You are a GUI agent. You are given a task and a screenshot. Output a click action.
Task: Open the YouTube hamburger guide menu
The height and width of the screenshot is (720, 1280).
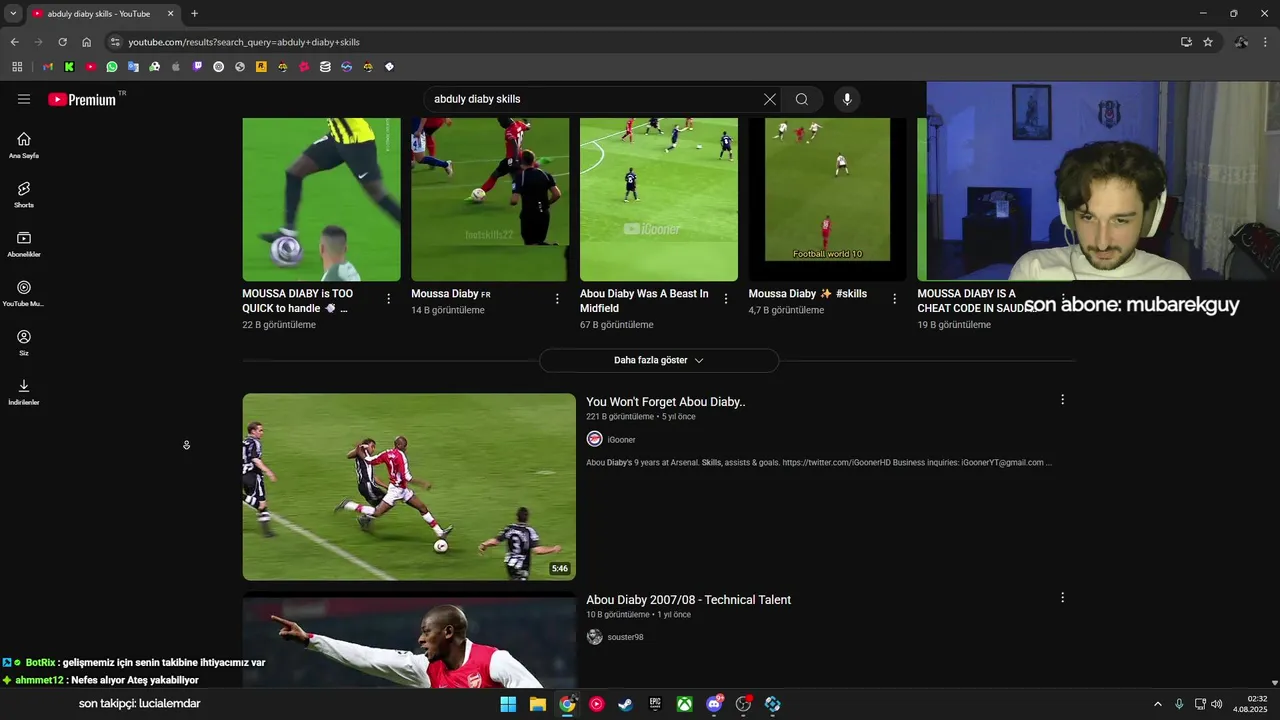click(x=24, y=99)
